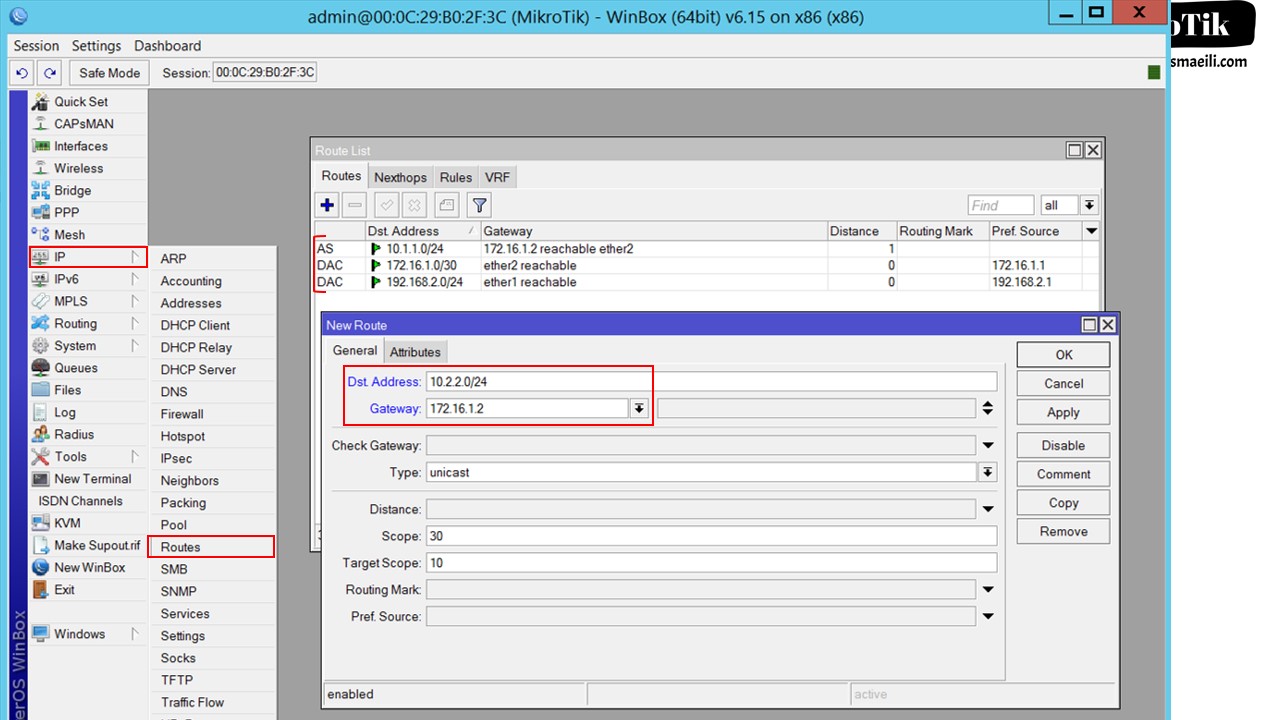Click filter funnel icon in Route List

479,205
